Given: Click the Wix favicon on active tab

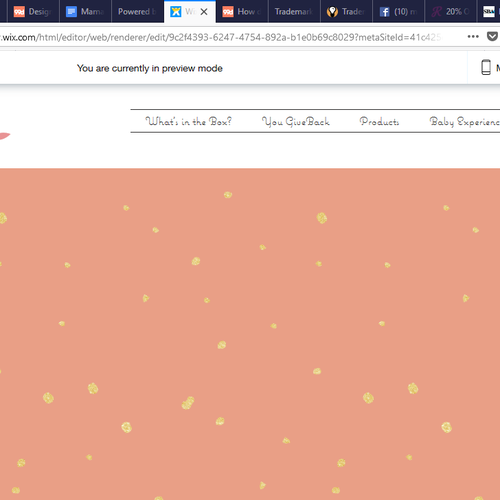Looking at the screenshot, I should coord(176,12).
